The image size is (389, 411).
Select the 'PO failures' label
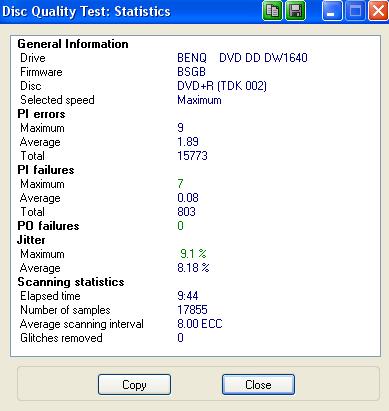click(x=48, y=226)
